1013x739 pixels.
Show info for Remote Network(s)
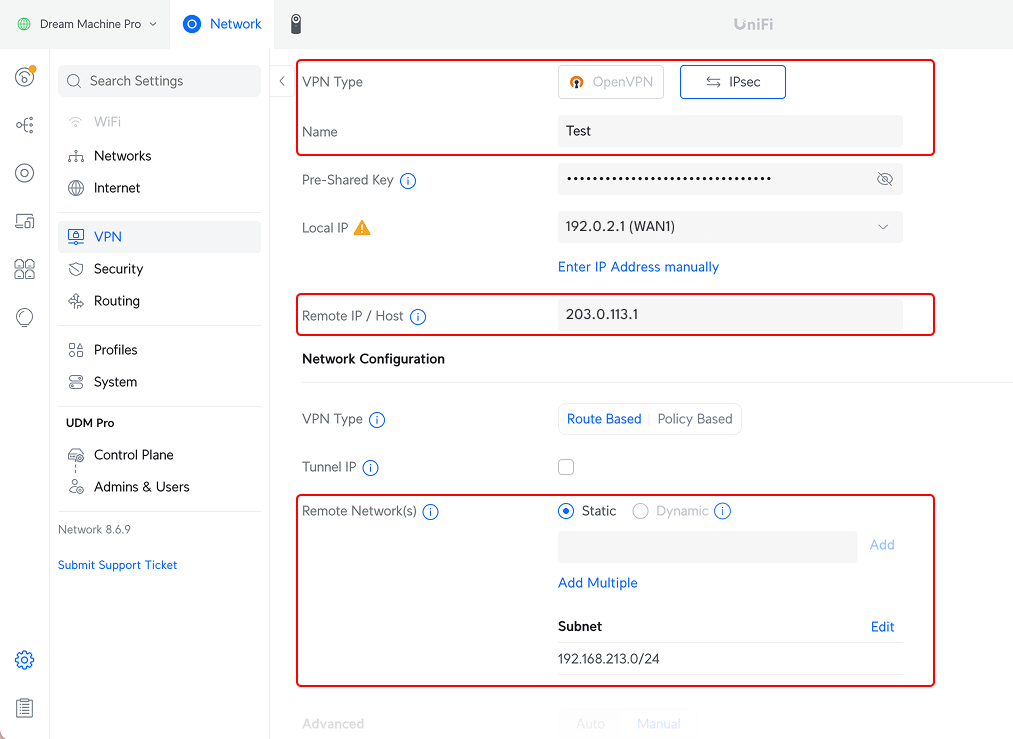431,512
